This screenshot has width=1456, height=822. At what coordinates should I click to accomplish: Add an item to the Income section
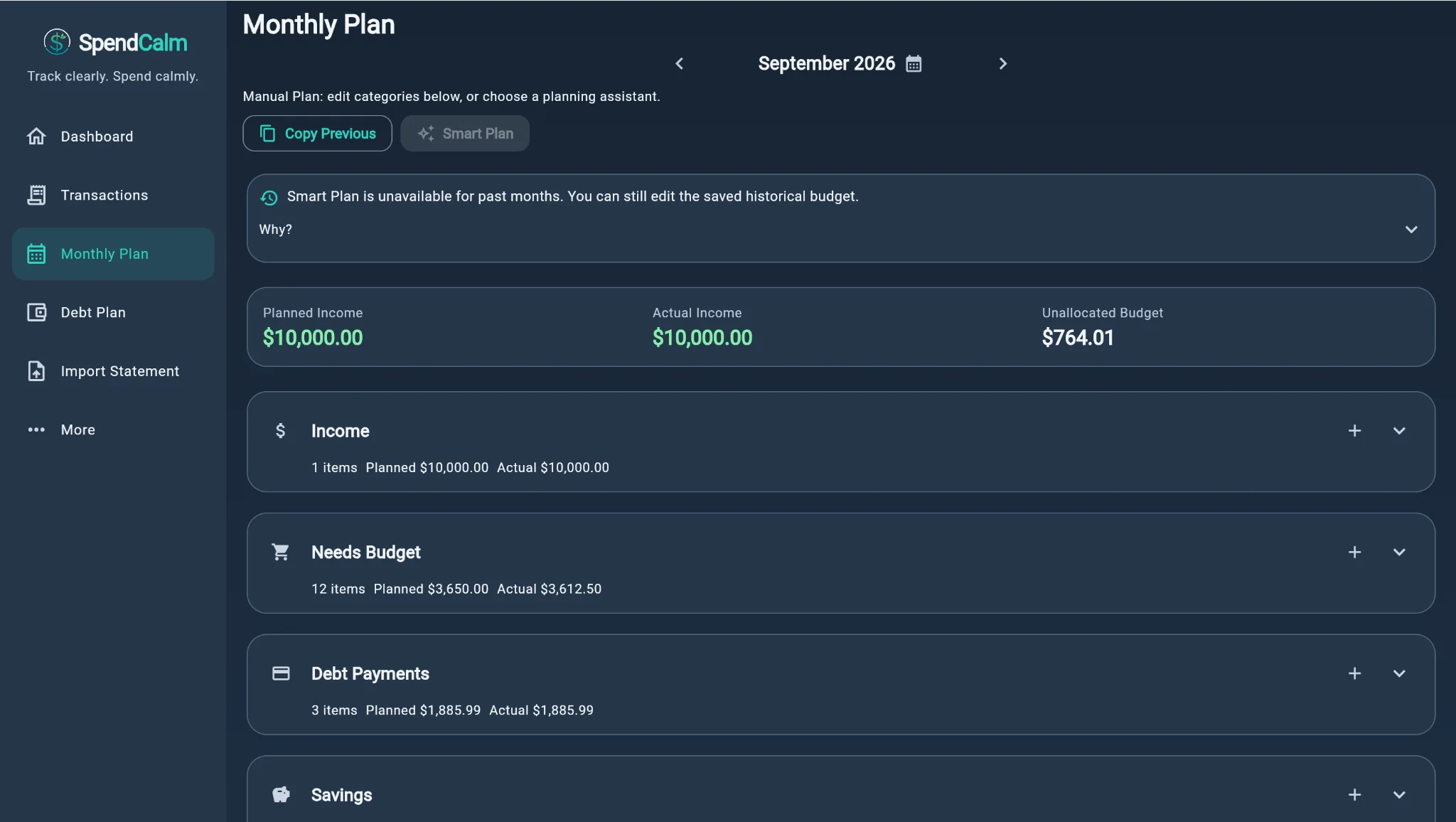1354,431
